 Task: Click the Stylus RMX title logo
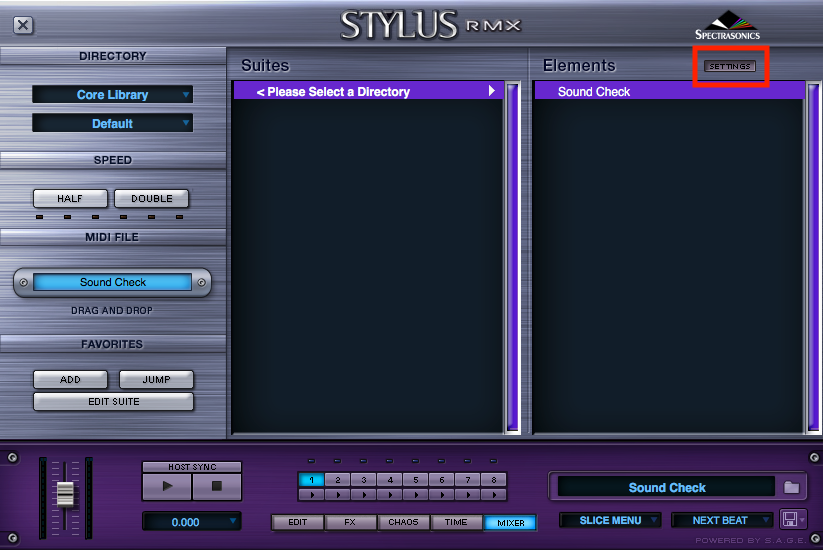tap(430, 25)
